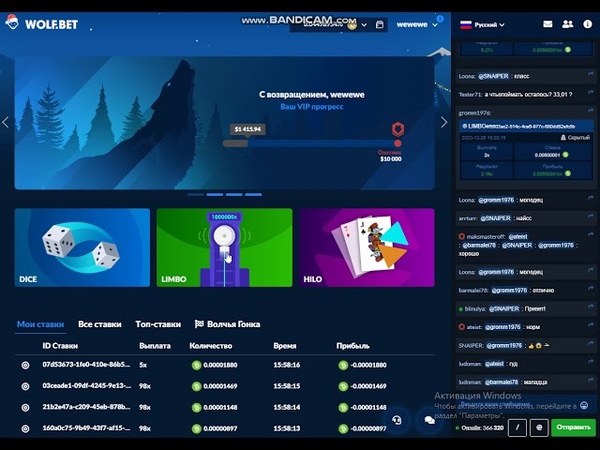Click the VIP progress bar track
The image size is (600, 450).
311,143
